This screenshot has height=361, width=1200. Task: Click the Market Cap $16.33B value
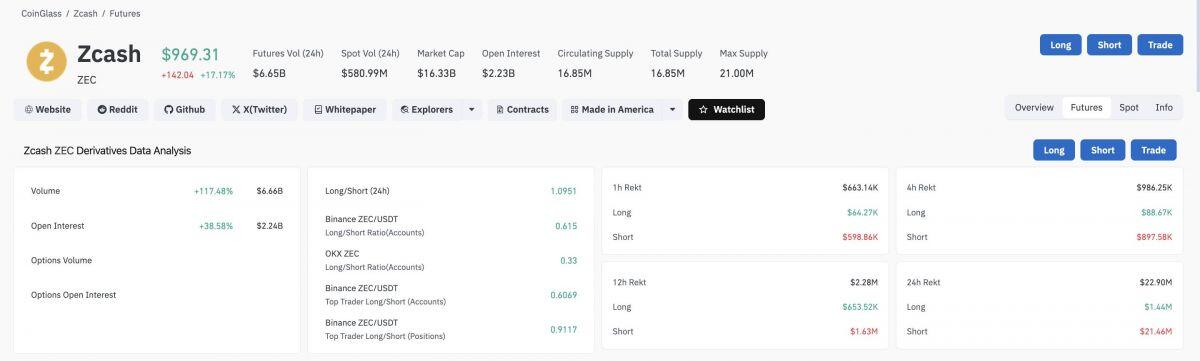coord(436,73)
